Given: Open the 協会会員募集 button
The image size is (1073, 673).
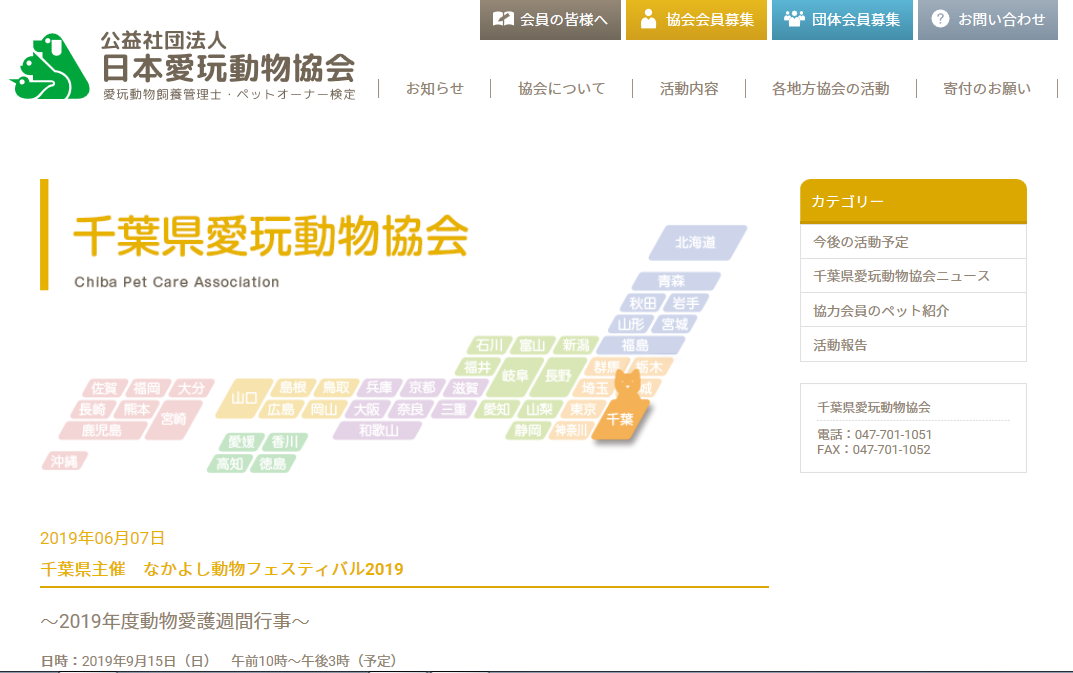Looking at the screenshot, I should (x=696, y=20).
